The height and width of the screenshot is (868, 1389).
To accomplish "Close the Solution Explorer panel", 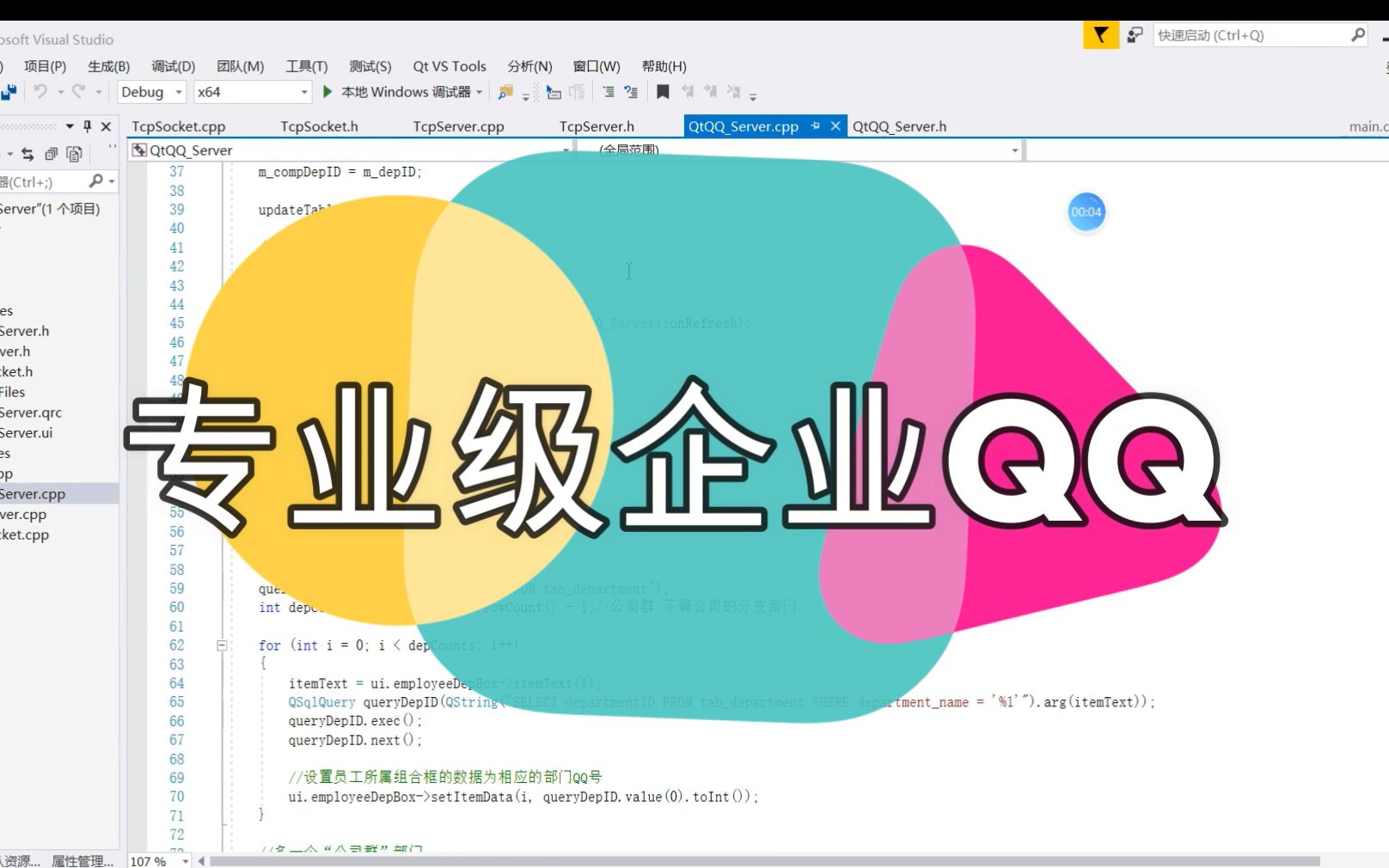I will pyautogui.click(x=106, y=126).
